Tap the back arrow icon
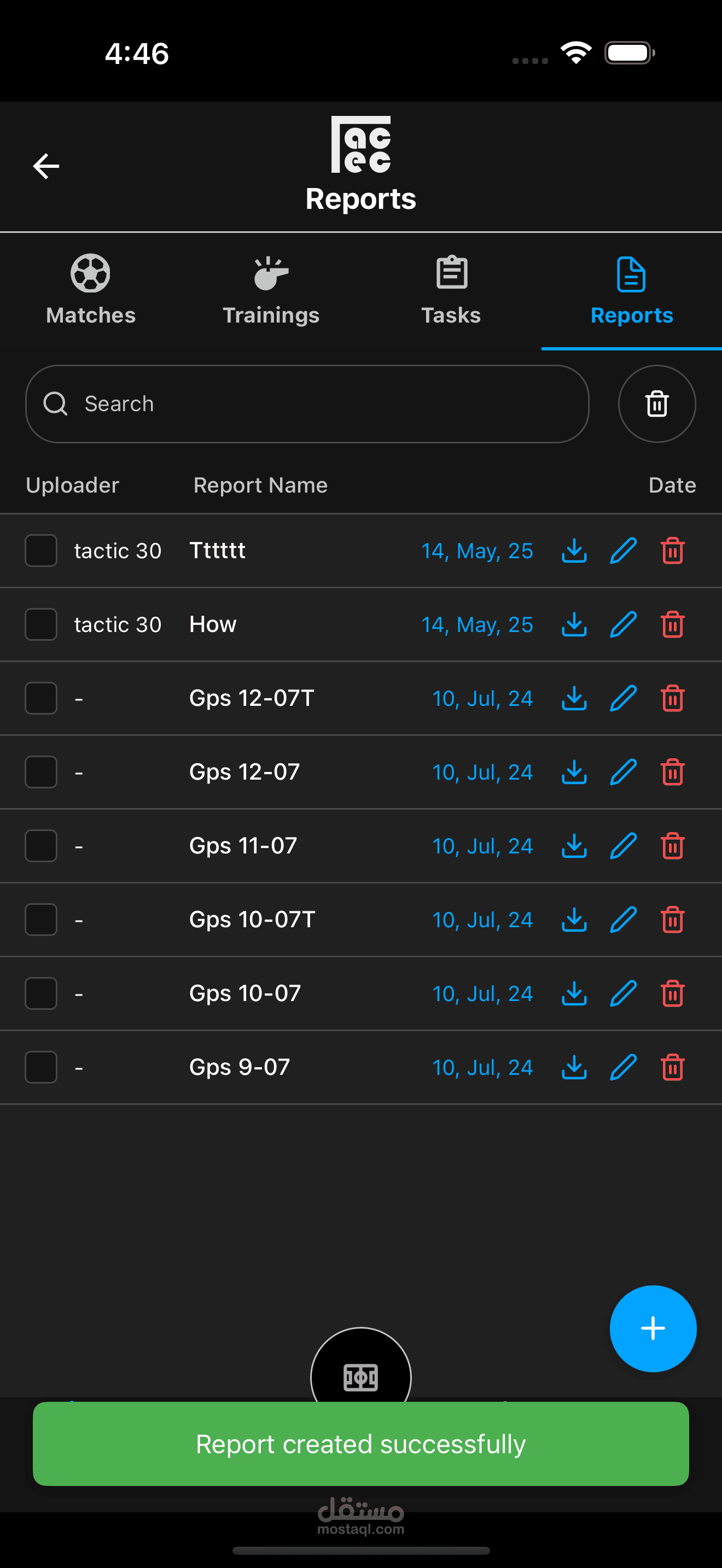The width and height of the screenshot is (722, 1568). click(46, 166)
